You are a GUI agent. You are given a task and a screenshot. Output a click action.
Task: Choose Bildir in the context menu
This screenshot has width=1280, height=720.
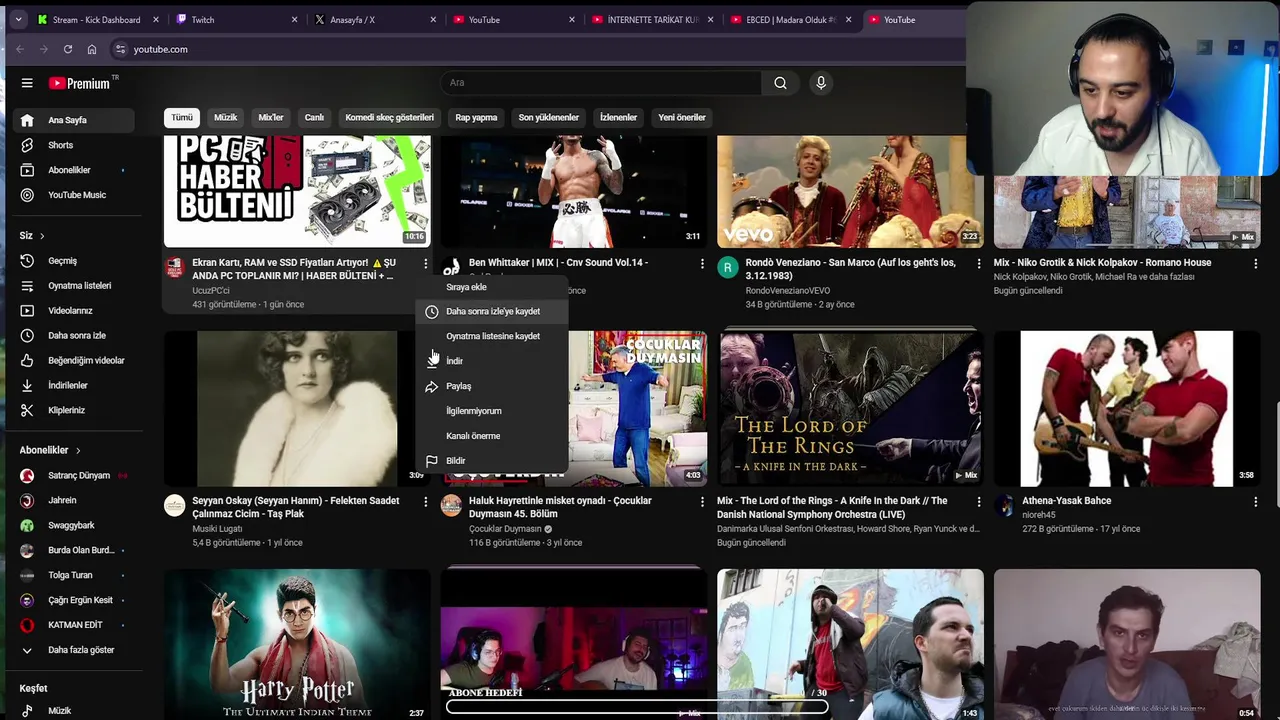[492, 461]
